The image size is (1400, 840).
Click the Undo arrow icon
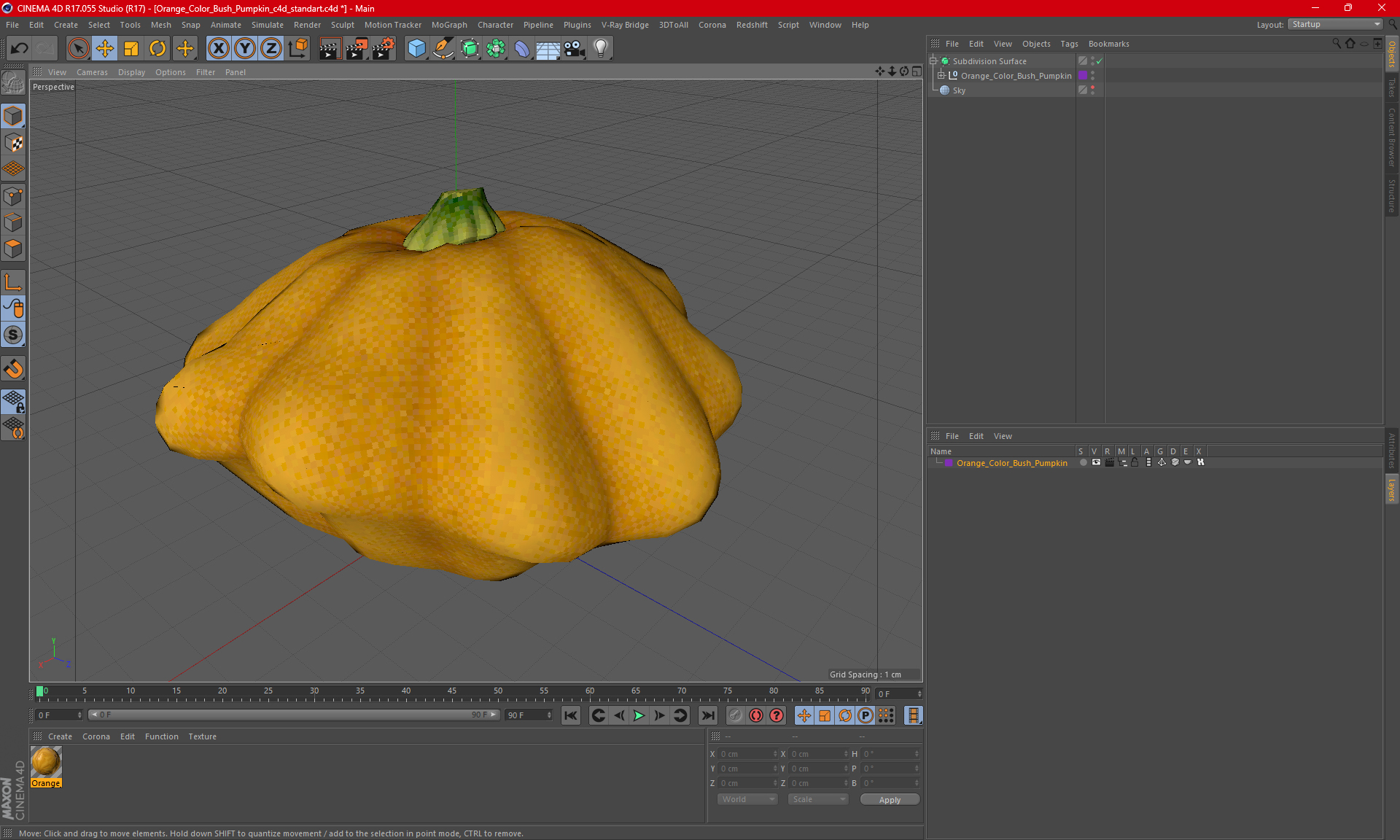click(x=20, y=48)
